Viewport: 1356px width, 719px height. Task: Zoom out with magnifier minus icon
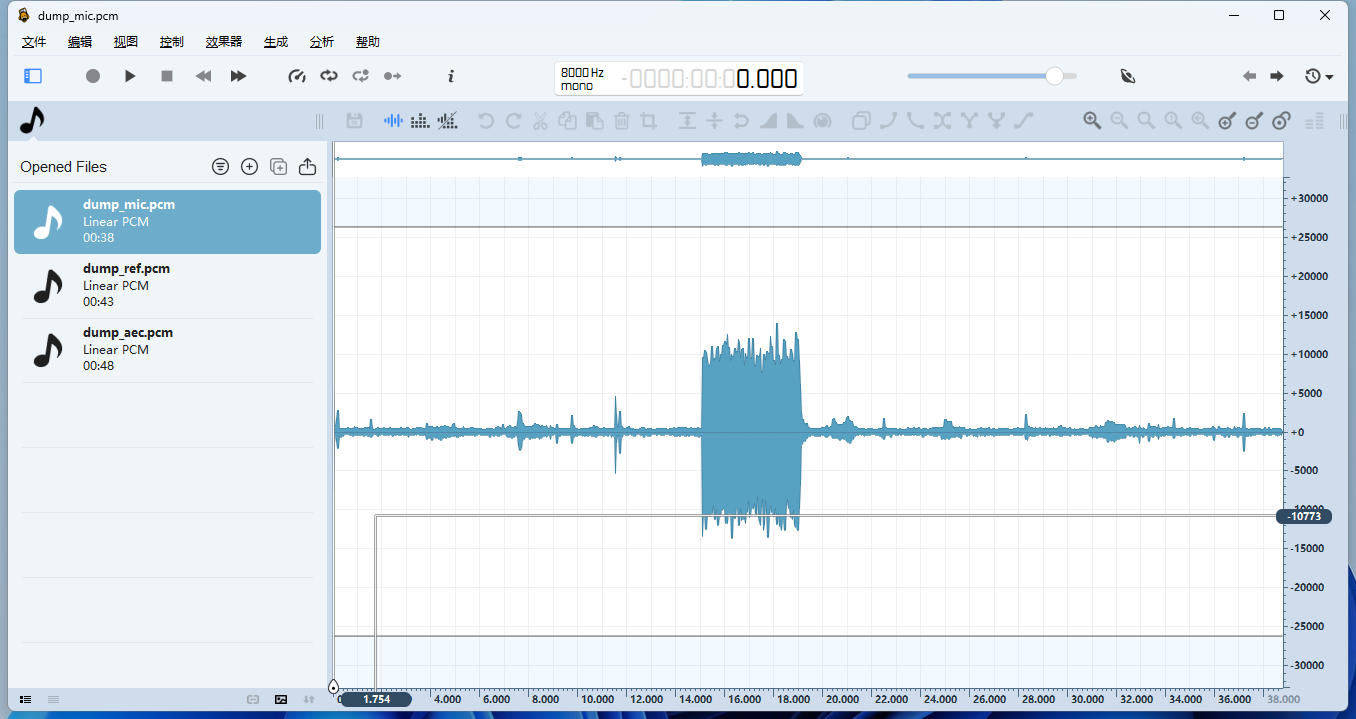coord(1119,121)
